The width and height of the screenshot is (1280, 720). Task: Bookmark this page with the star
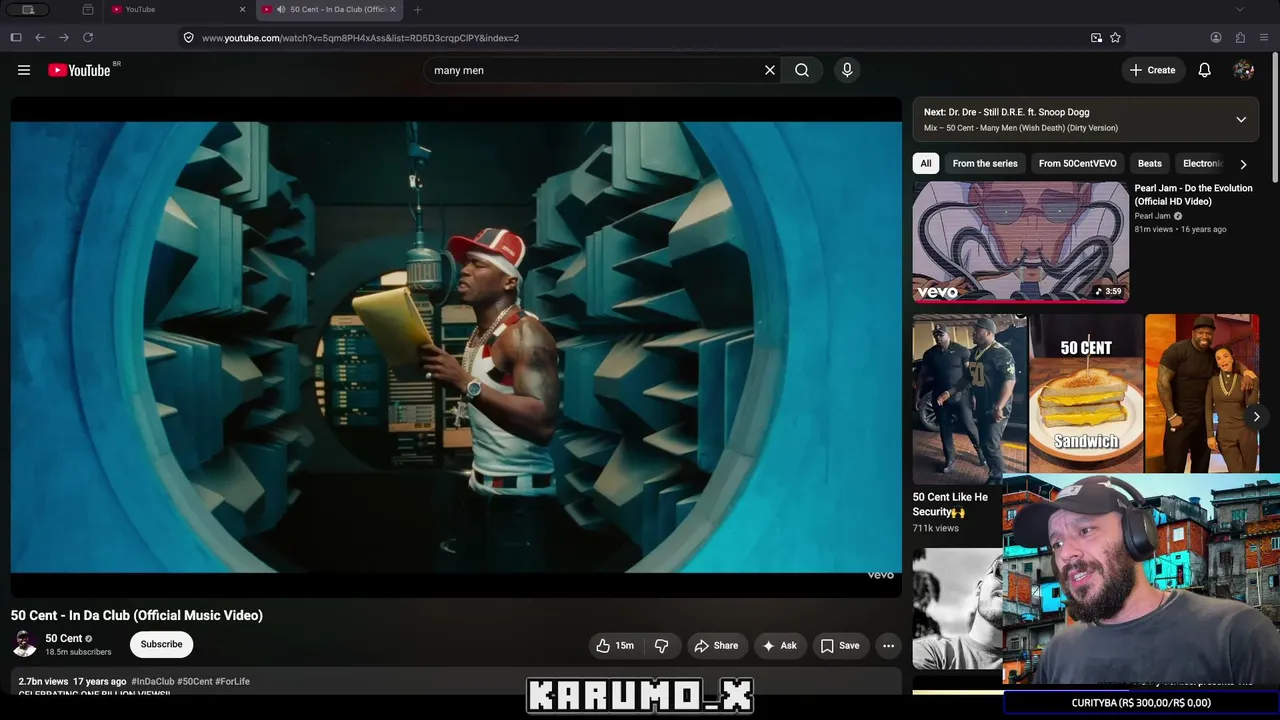1115,37
